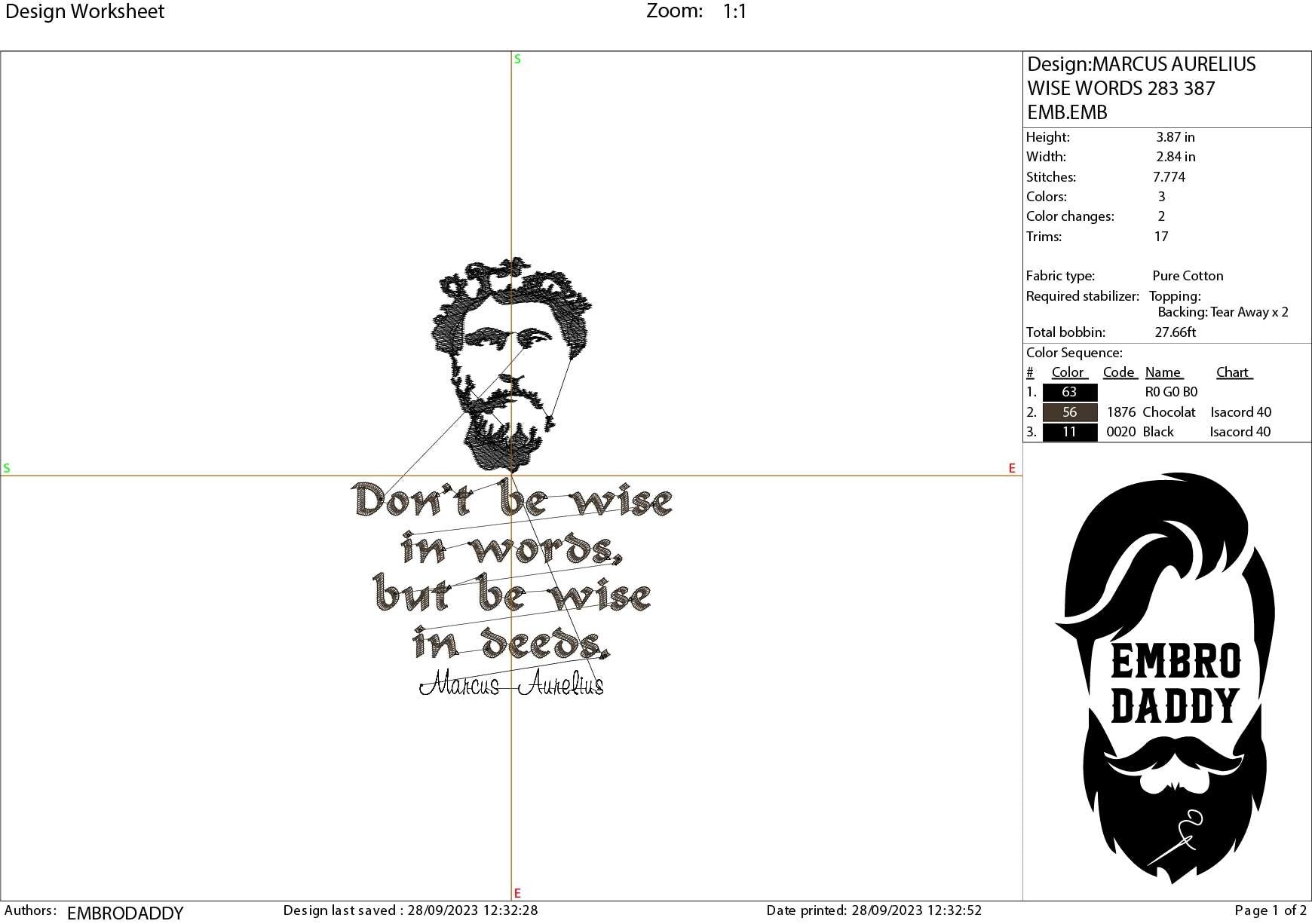Select the black thread color swatch numbered 63
Viewport: 1312px width, 924px height.
[1068, 392]
